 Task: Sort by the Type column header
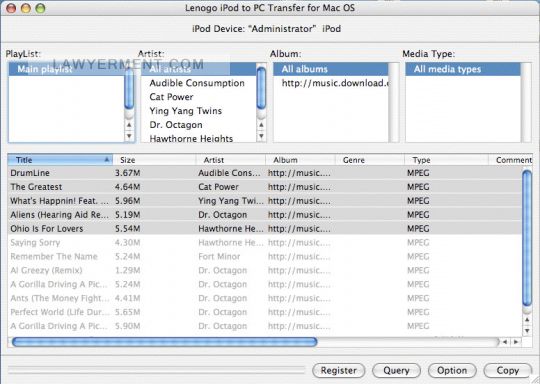pyautogui.click(x=446, y=160)
